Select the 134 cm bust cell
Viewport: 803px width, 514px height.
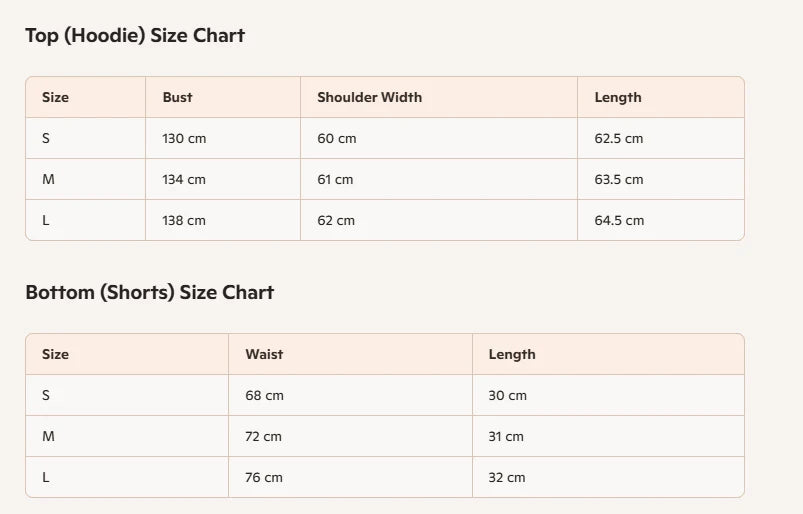pyautogui.click(x=184, y=180)
